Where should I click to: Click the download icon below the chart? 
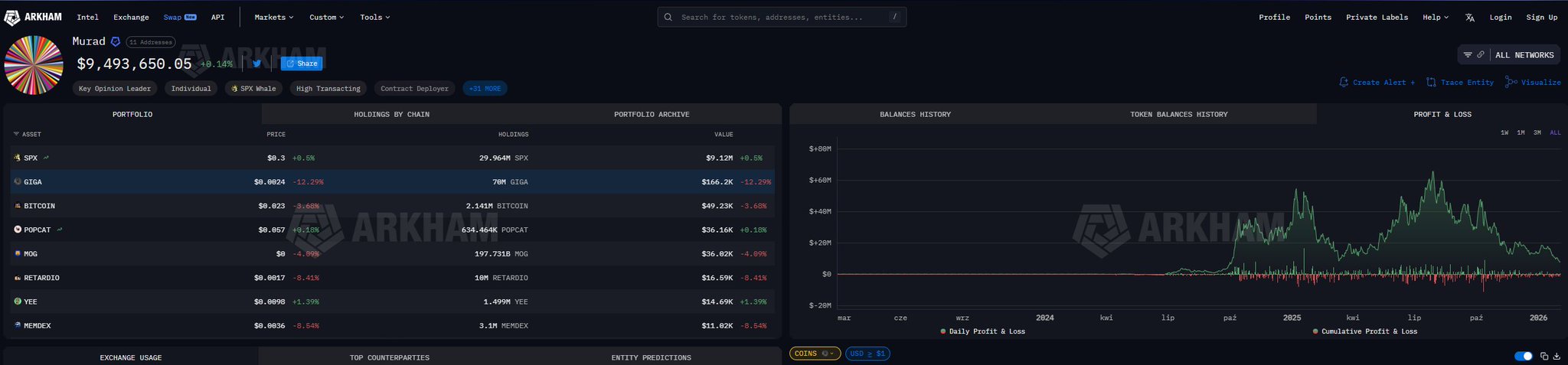coord(1557,357)
